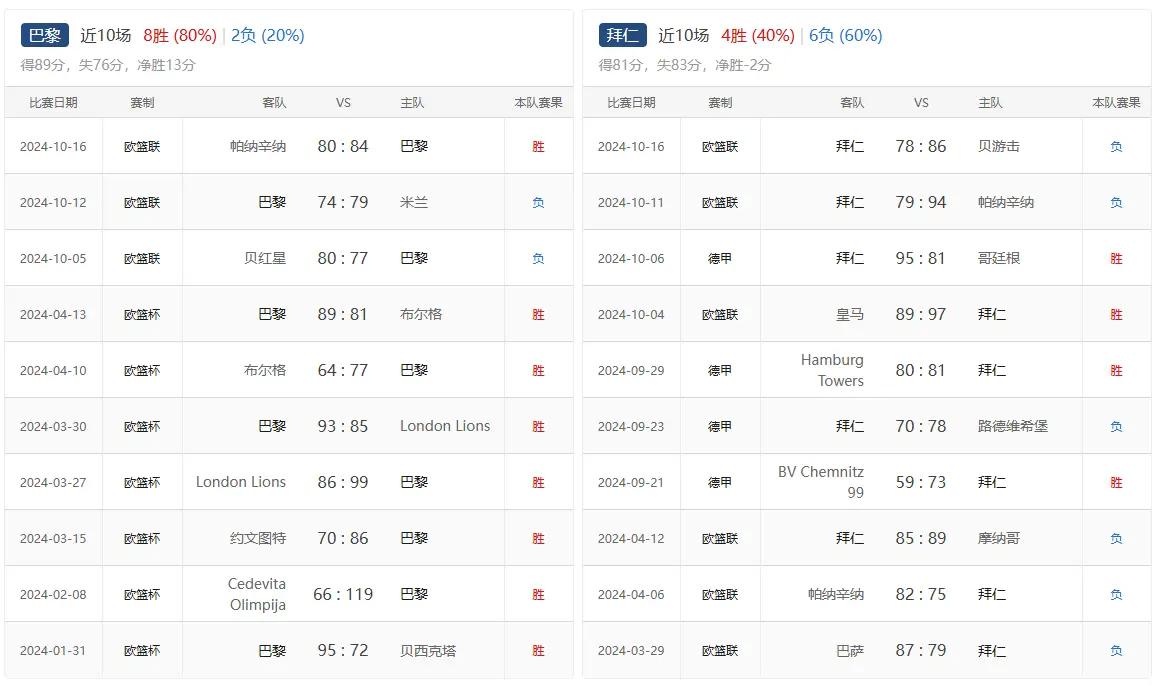
Task: Click the 80 : 81 score of Hamburg Towers game
Action: (x=921, y=370)
